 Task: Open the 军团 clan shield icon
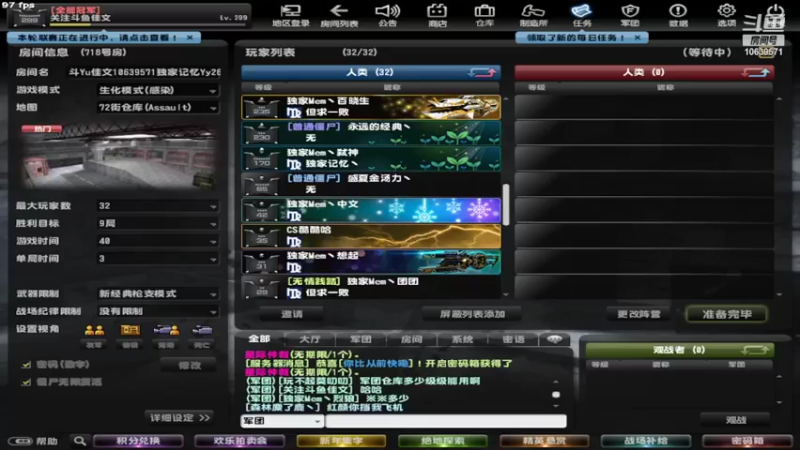(x=630, y=15)
